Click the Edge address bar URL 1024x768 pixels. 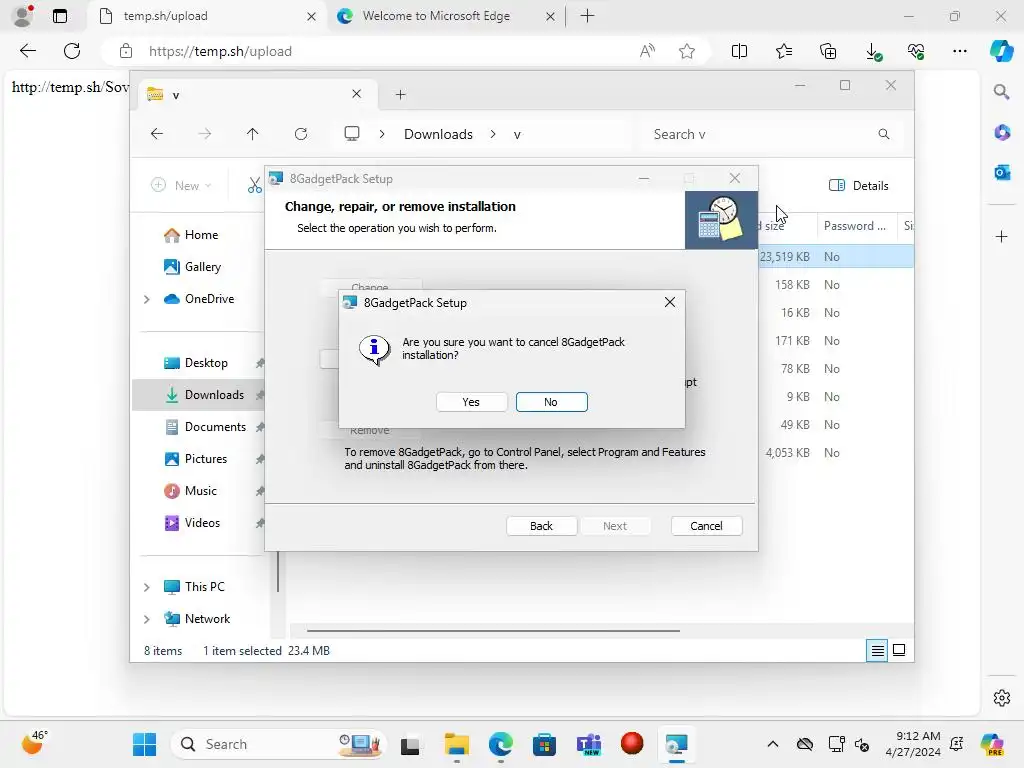point(220,52)
